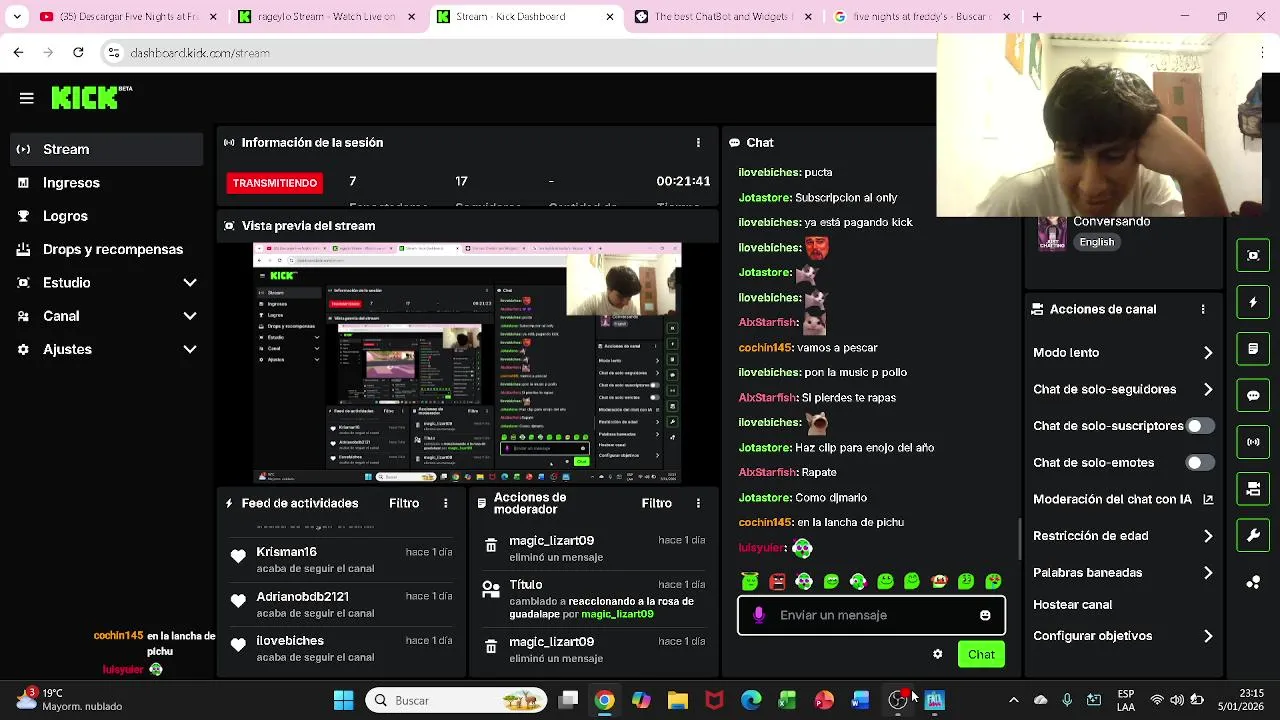
Task: Open OBS Studio from taskbar
Action: coord(898,700)
